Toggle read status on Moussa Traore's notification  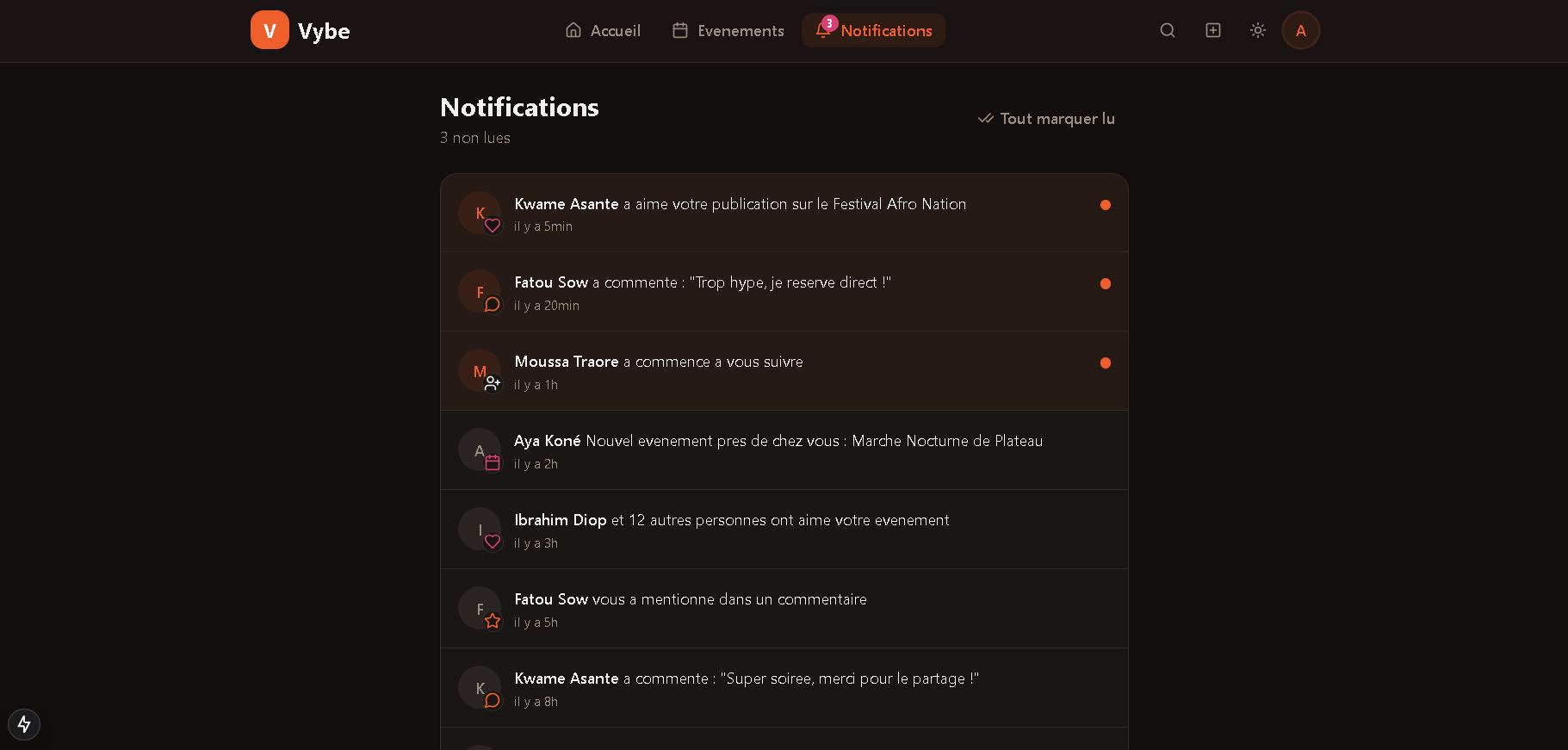coord(1106,363)
